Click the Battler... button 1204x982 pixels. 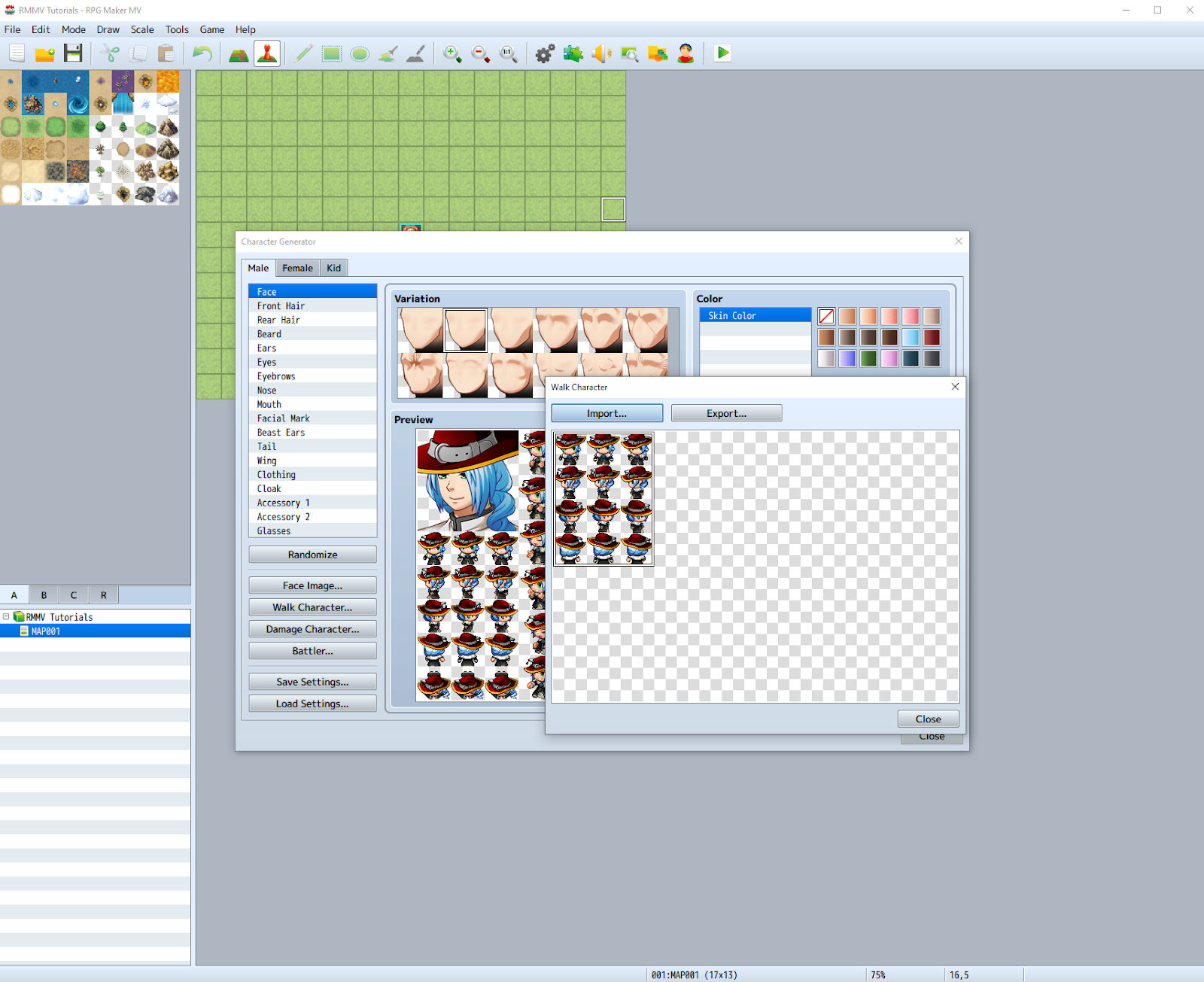312,651
